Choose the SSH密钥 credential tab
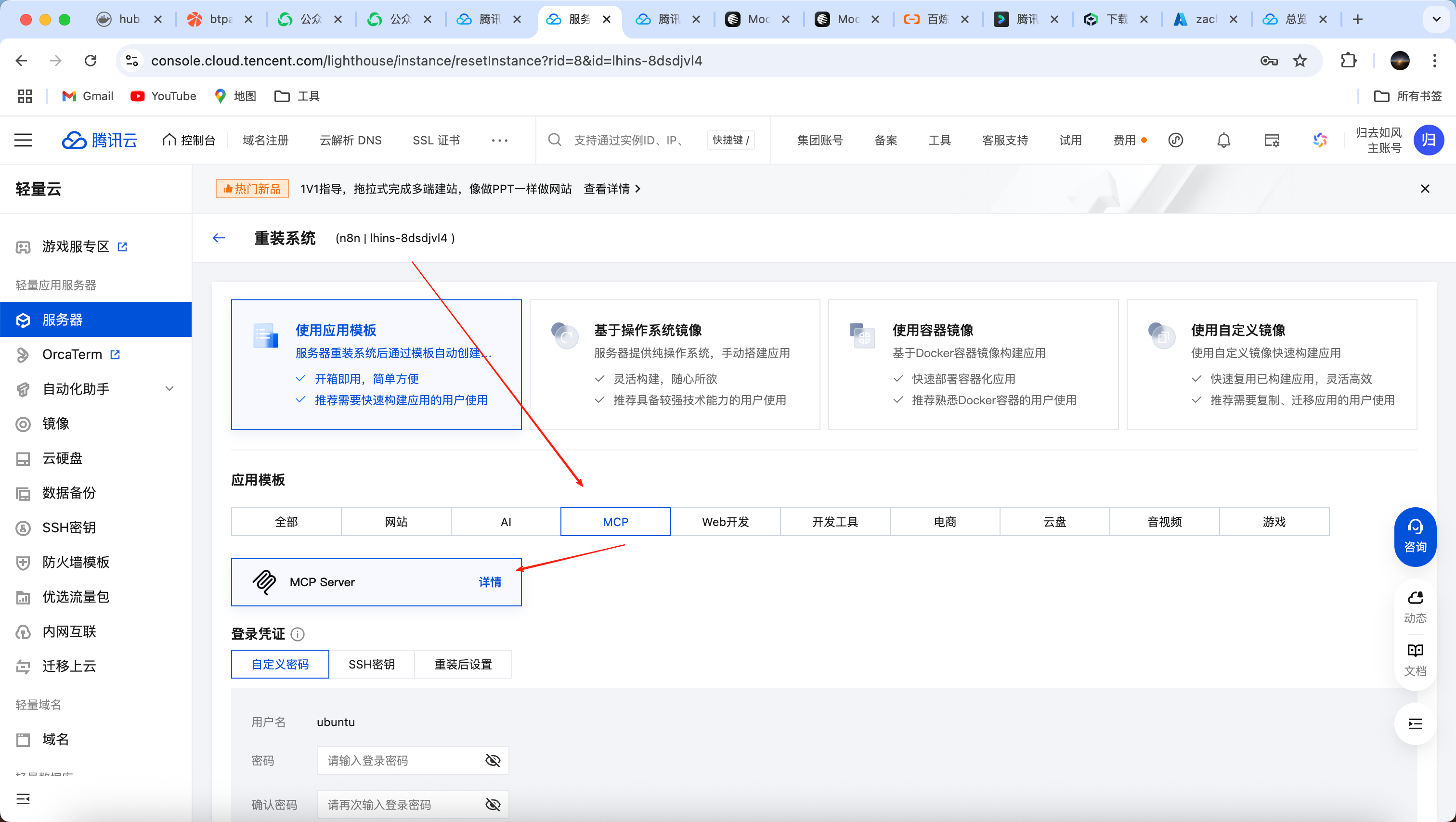The image size is (1456, 822). point(371,664)
